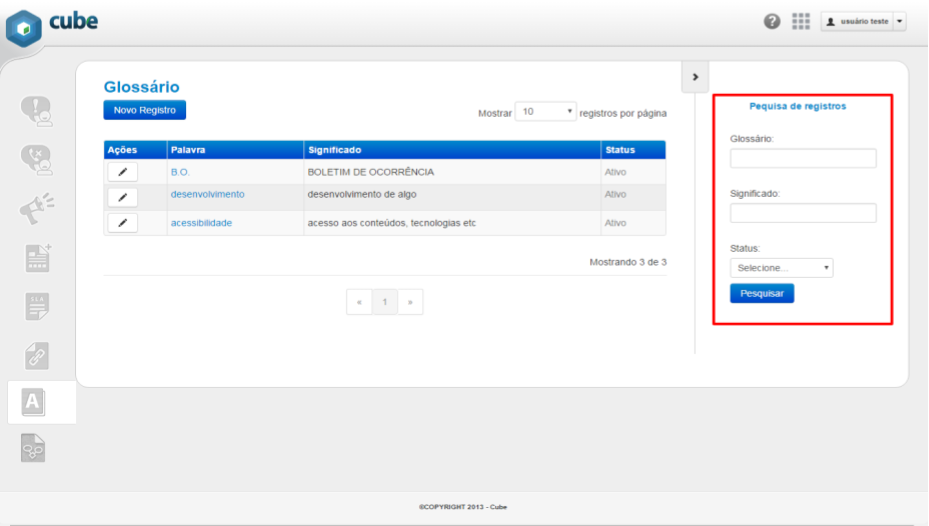This screenshot has height=526, width=929.
Task: Go to next page in pagination
Action: (410, 302)
